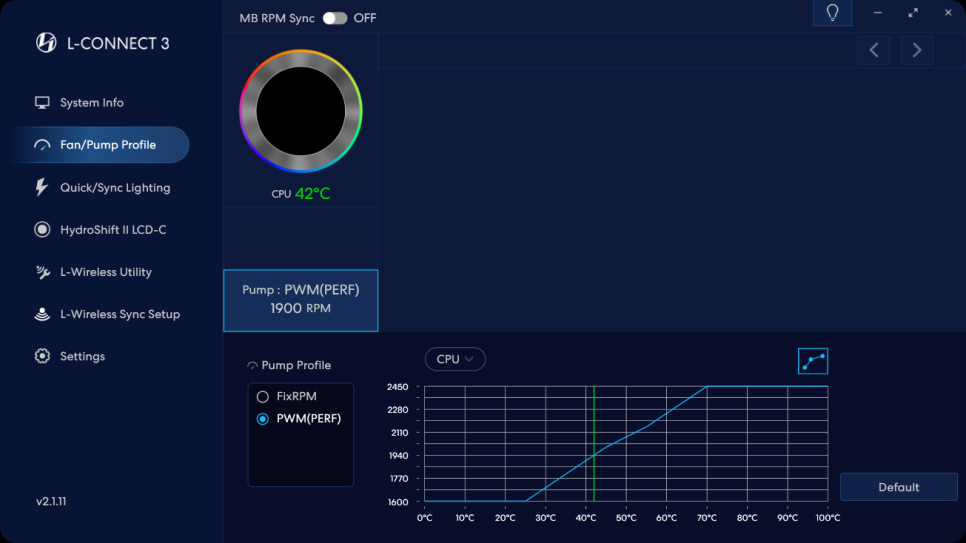Go to next device page arrow
This screenshot has width=966, height=543.
click(x=916, y=50)
